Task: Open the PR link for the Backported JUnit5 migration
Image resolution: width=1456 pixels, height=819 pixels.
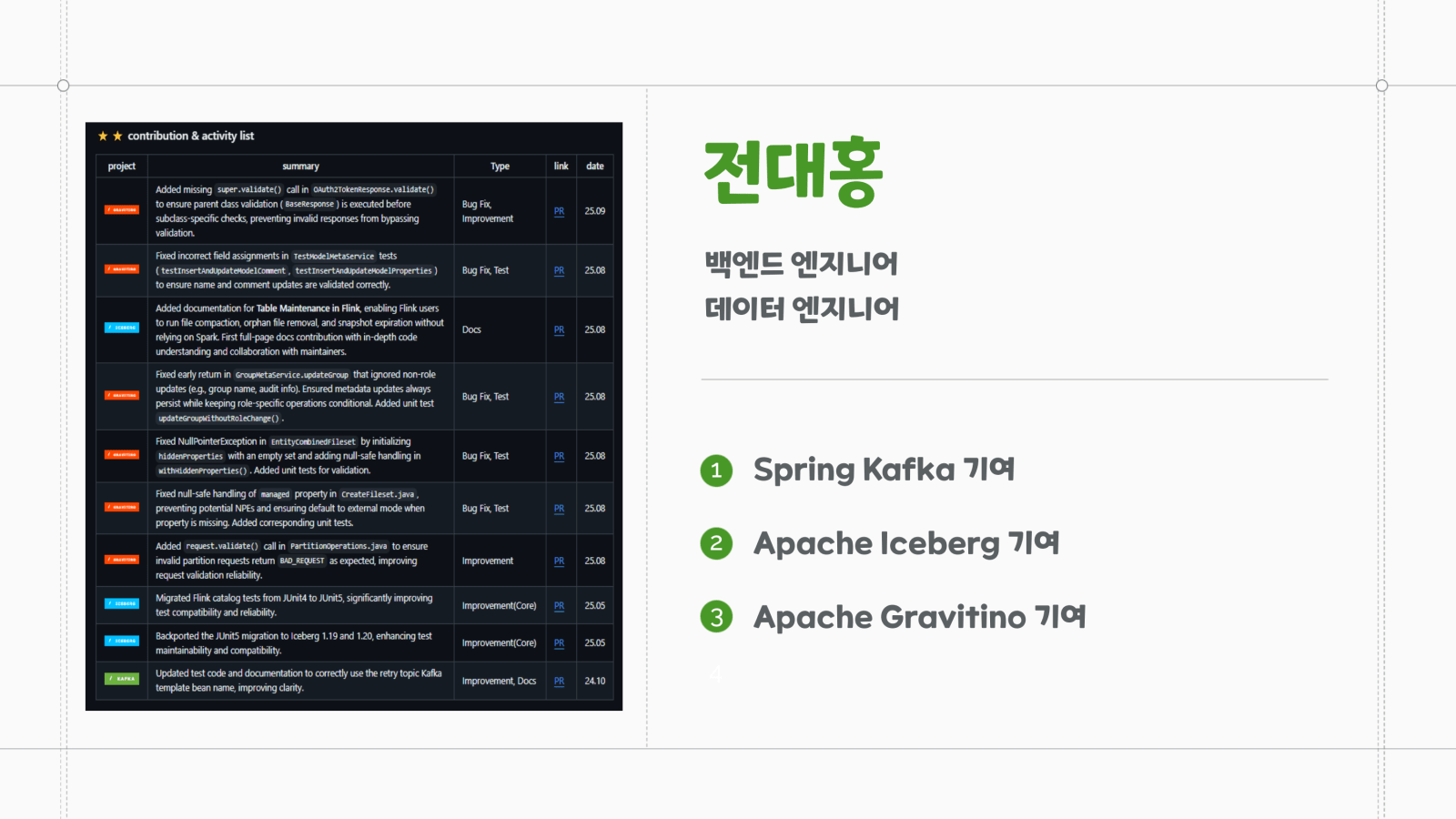Action: point(559,642)
